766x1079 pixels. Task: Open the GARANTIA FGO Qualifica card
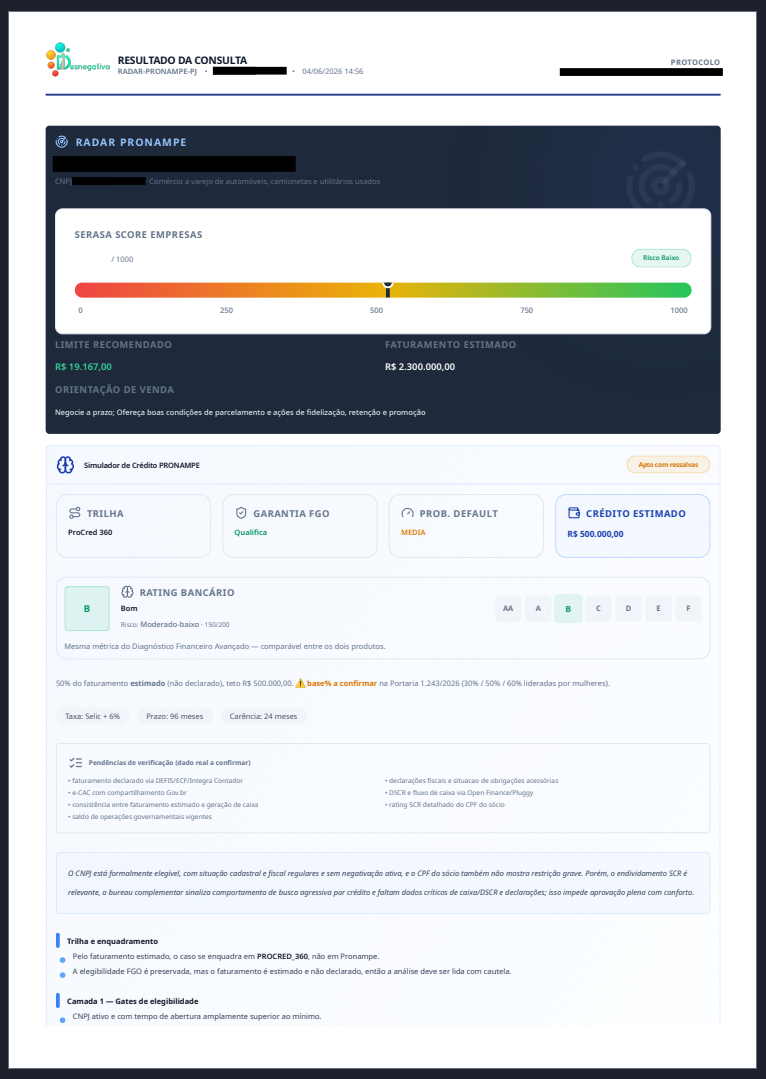pyautogui.click(x=300, y=526)
